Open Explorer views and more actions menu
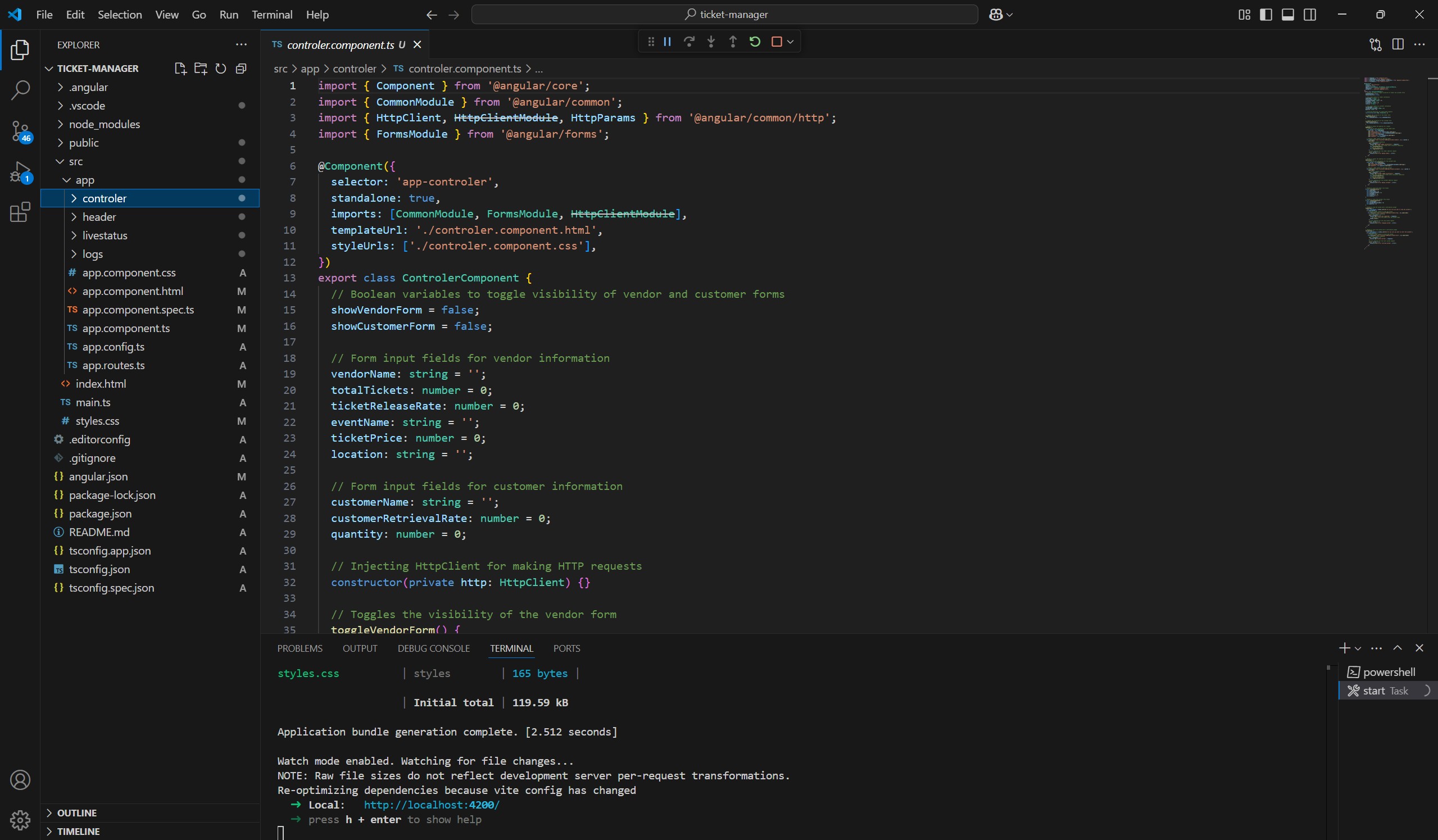Image resolution: width=1438 pixels, height=840 pixels. pos(242,44)
